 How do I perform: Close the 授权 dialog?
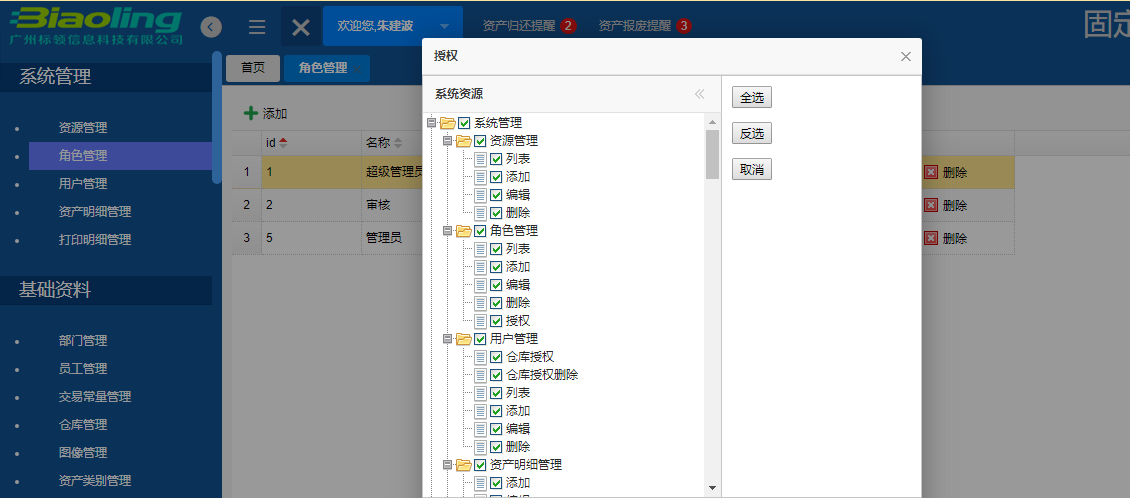coord(906,57)
